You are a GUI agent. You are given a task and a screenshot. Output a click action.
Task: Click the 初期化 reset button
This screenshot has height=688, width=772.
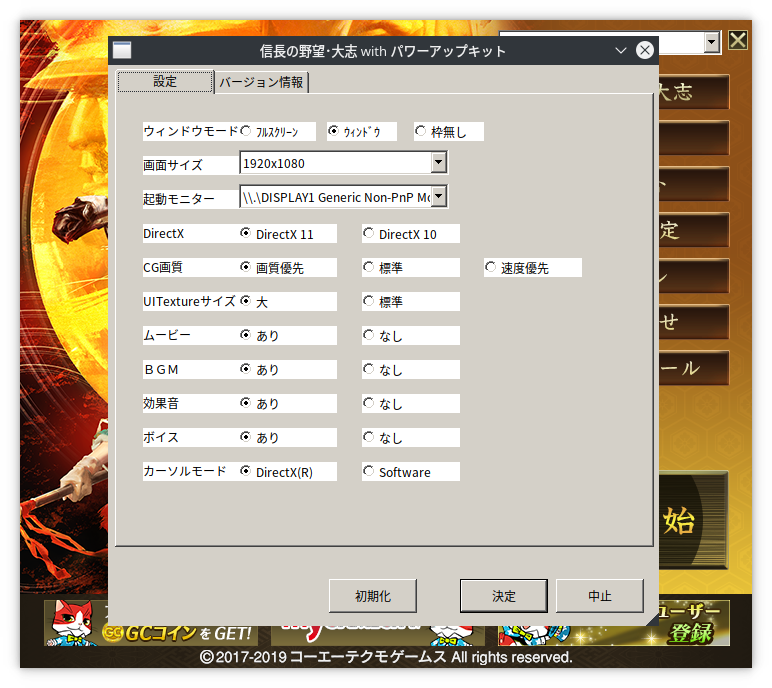[x=373, y=596]
